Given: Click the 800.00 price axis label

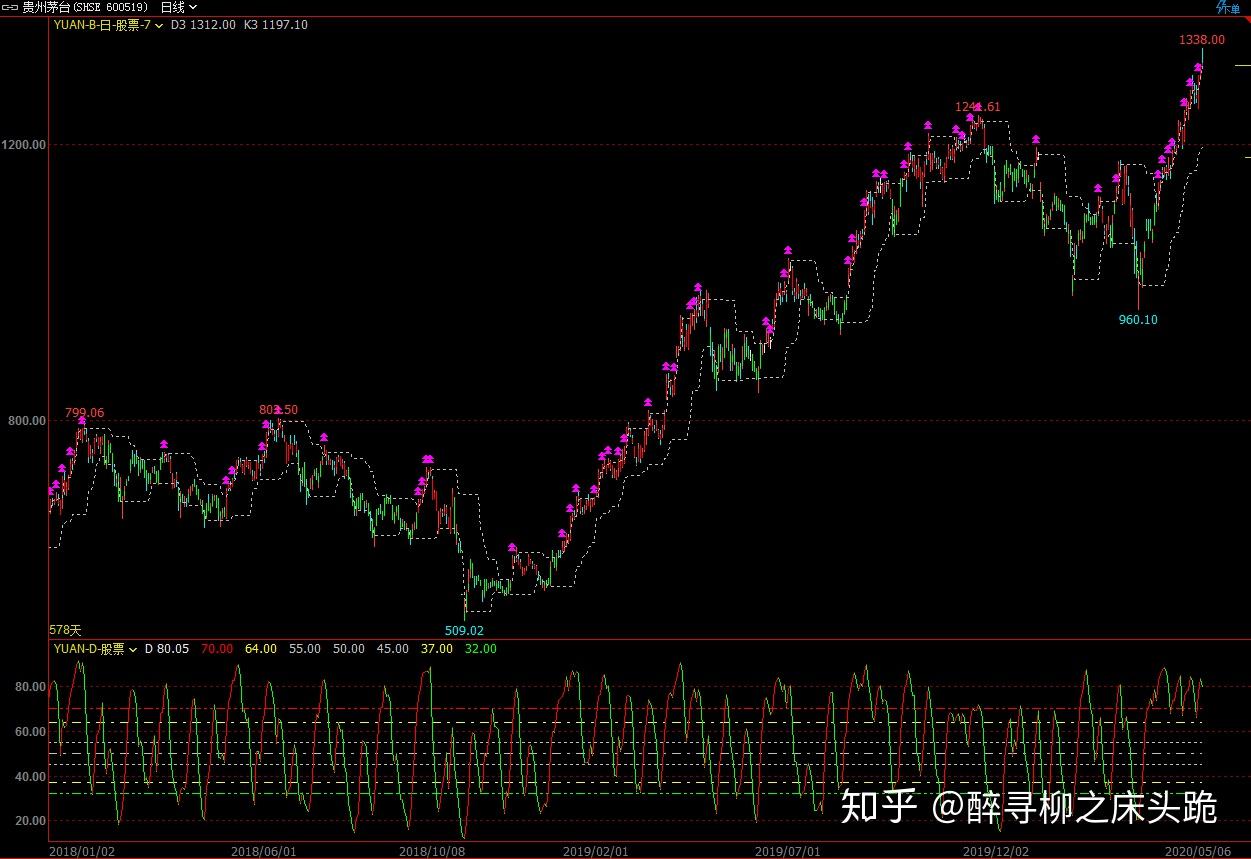Looking at the screenshot, I should 25,421.
